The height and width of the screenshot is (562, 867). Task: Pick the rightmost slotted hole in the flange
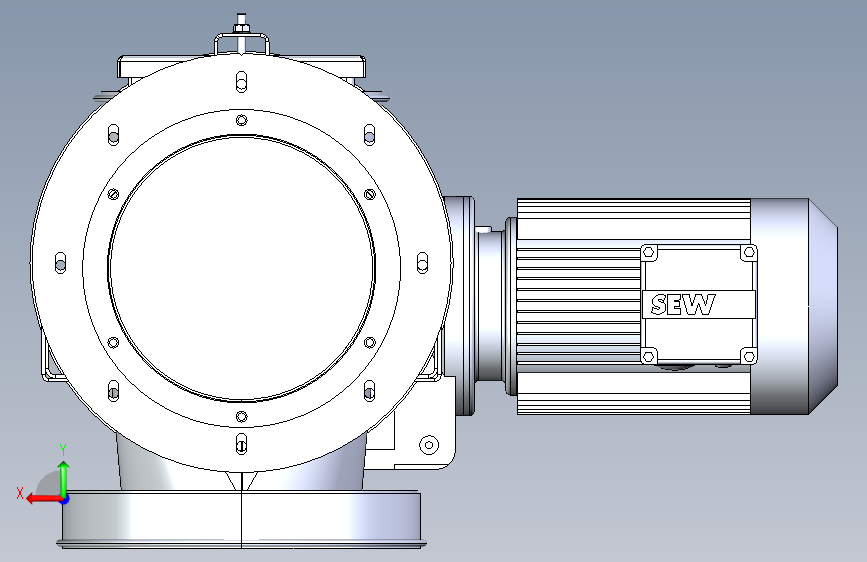422,262
